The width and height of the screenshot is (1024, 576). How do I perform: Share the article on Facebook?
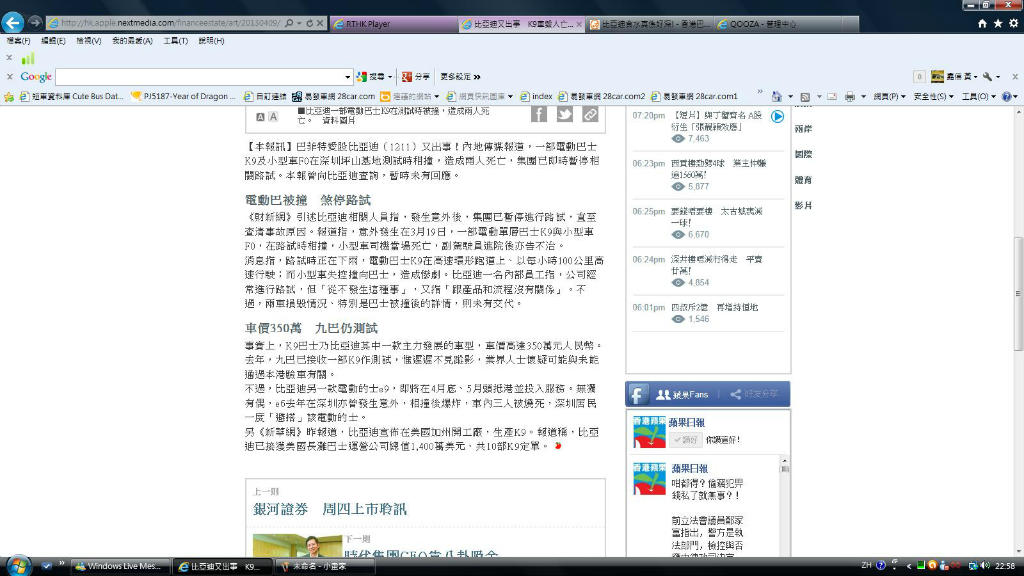[x=539, y=114]
